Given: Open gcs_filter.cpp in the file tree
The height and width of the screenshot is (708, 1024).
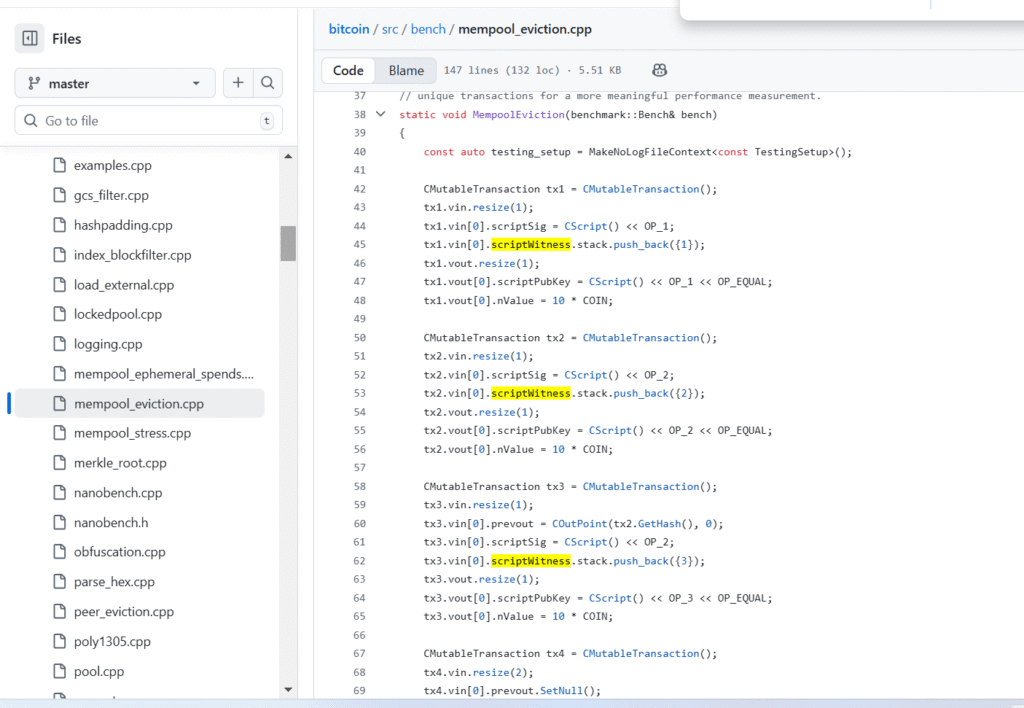Looking at the screenshot, I should [111, 195].
